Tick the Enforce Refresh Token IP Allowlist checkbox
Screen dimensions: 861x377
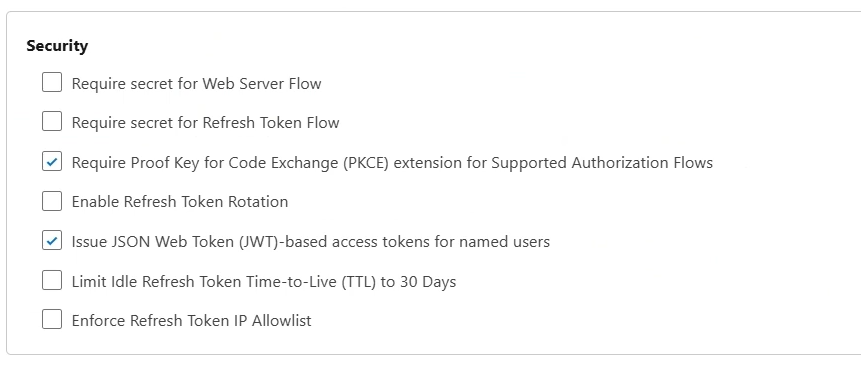coord(52,319)
